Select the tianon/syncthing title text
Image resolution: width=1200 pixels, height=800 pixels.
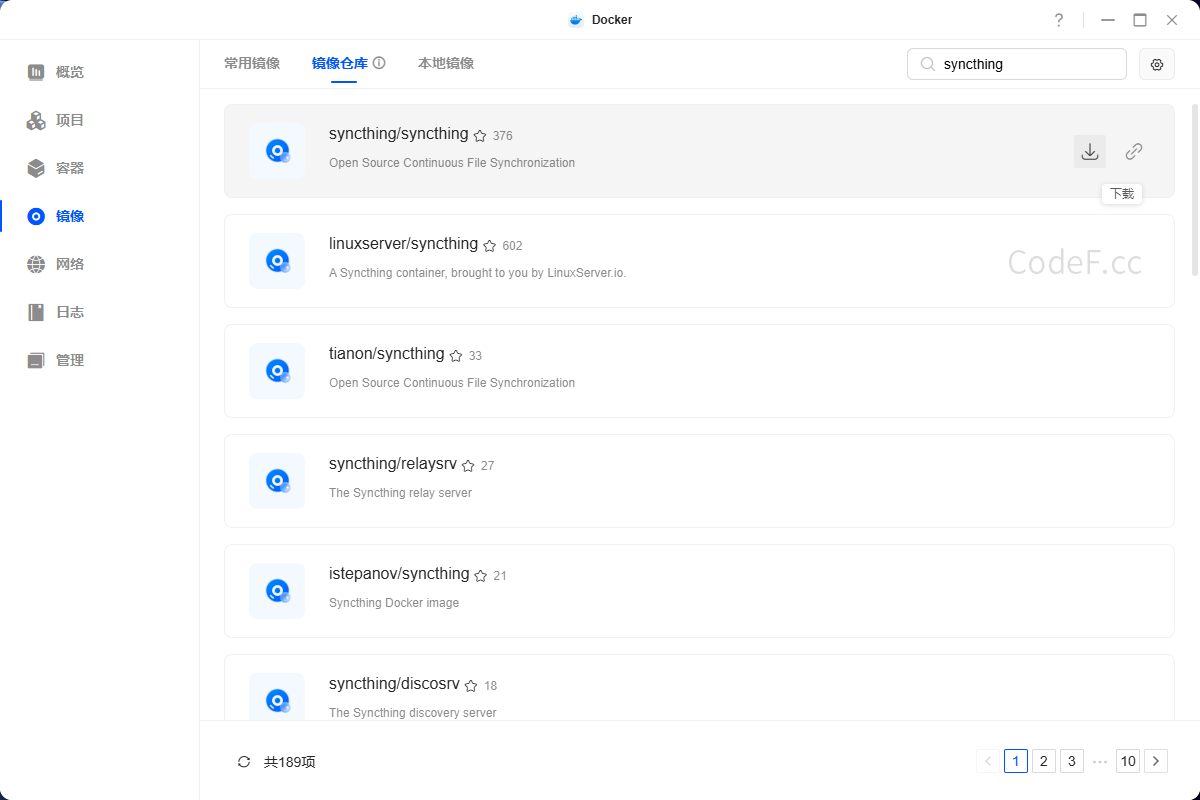click(387, 354)
